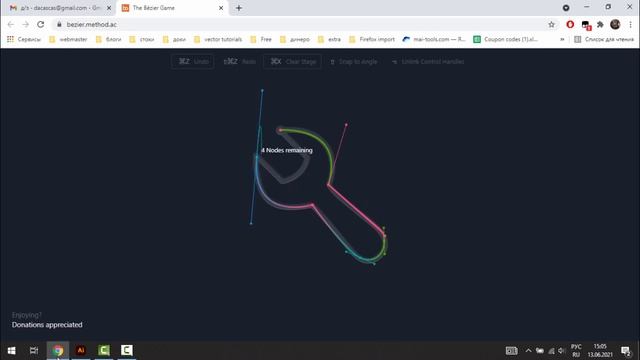The height and width of the screenshot is (360, 640).
Task: Open the clock showing 15:05
Action: pyautogui.click(x=600, y=350)
